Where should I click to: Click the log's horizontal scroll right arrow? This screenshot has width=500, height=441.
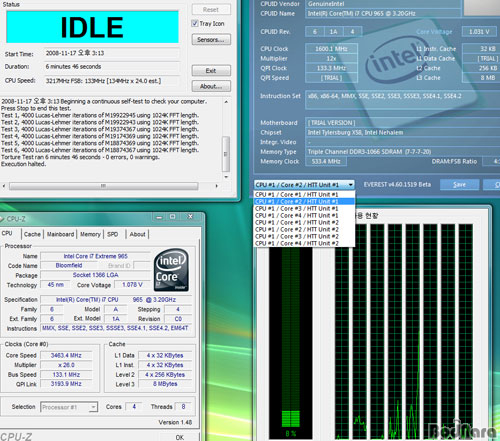[217, 186]
